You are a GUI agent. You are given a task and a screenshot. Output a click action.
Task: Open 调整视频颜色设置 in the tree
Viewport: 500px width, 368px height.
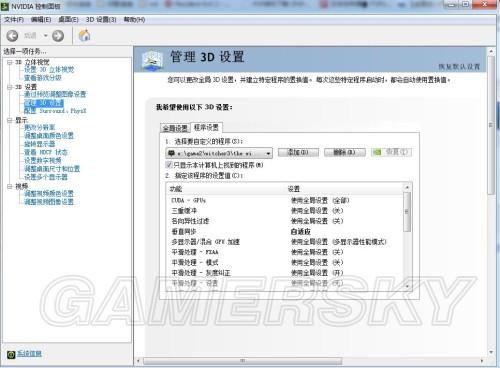(49, 193)
